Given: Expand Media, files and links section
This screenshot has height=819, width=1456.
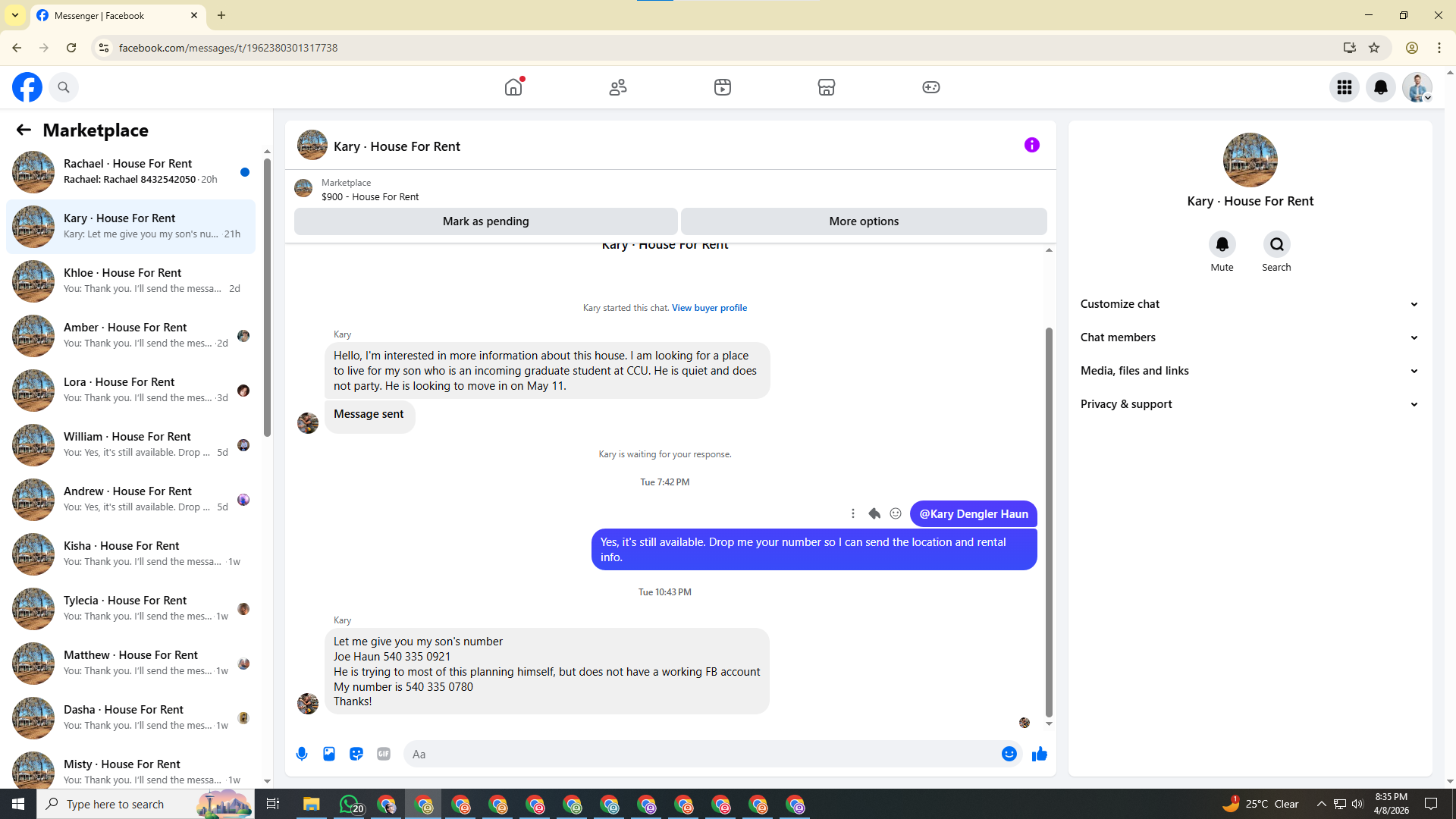Looking at the screenshot, I should pos(1249,371).
